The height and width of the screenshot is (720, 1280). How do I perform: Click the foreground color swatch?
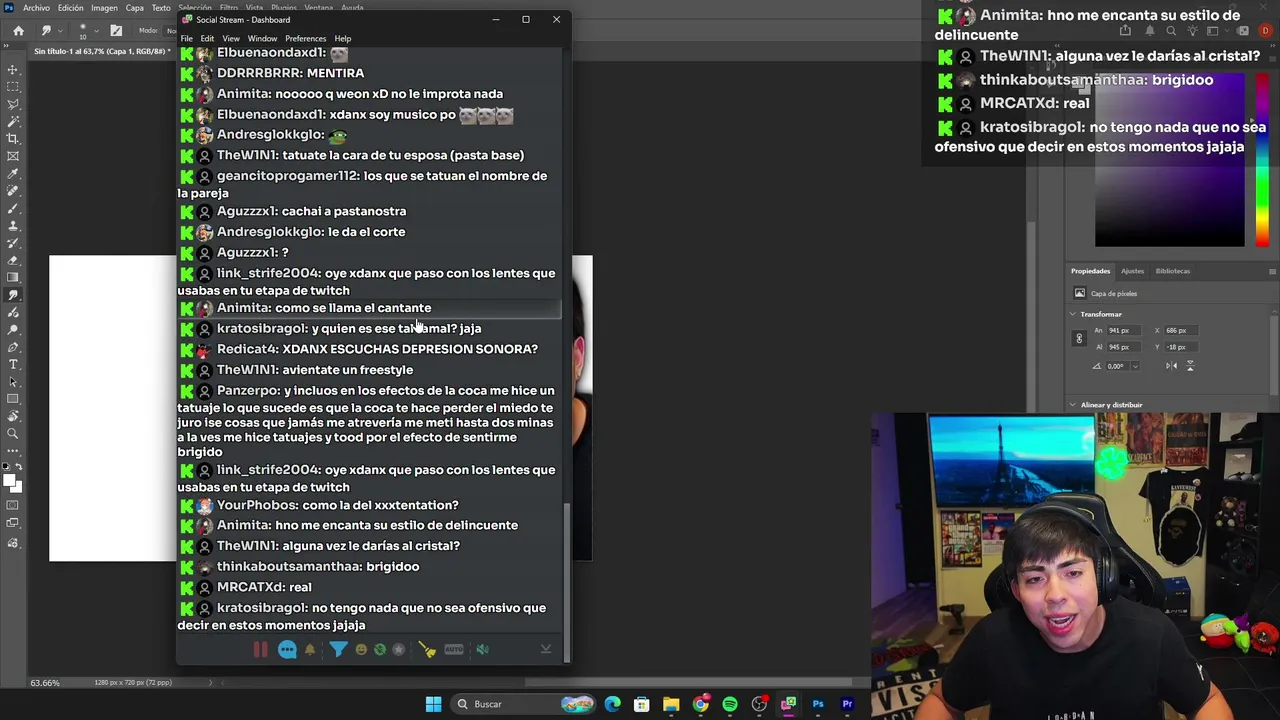click(x=9, y=479)
